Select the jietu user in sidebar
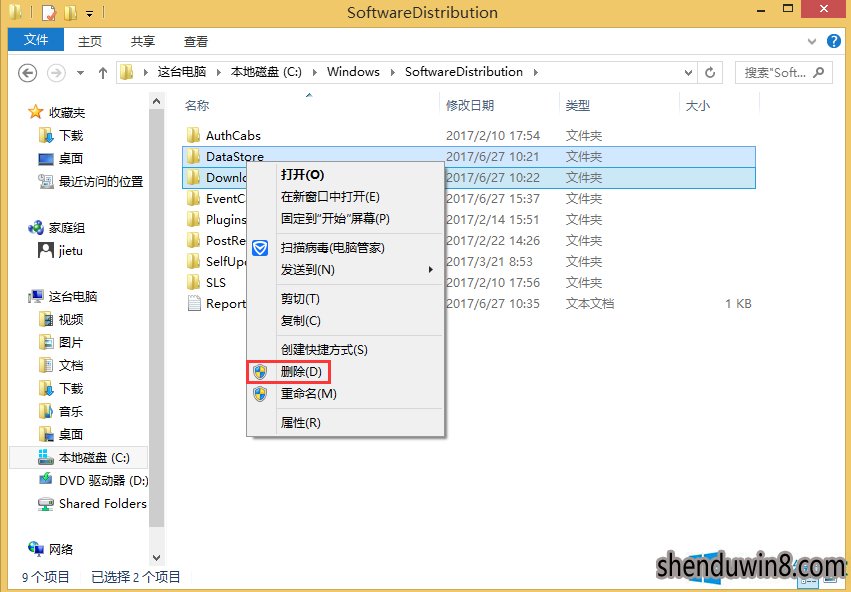This screenshot has width=851, height=592. [x=71, y=251]
